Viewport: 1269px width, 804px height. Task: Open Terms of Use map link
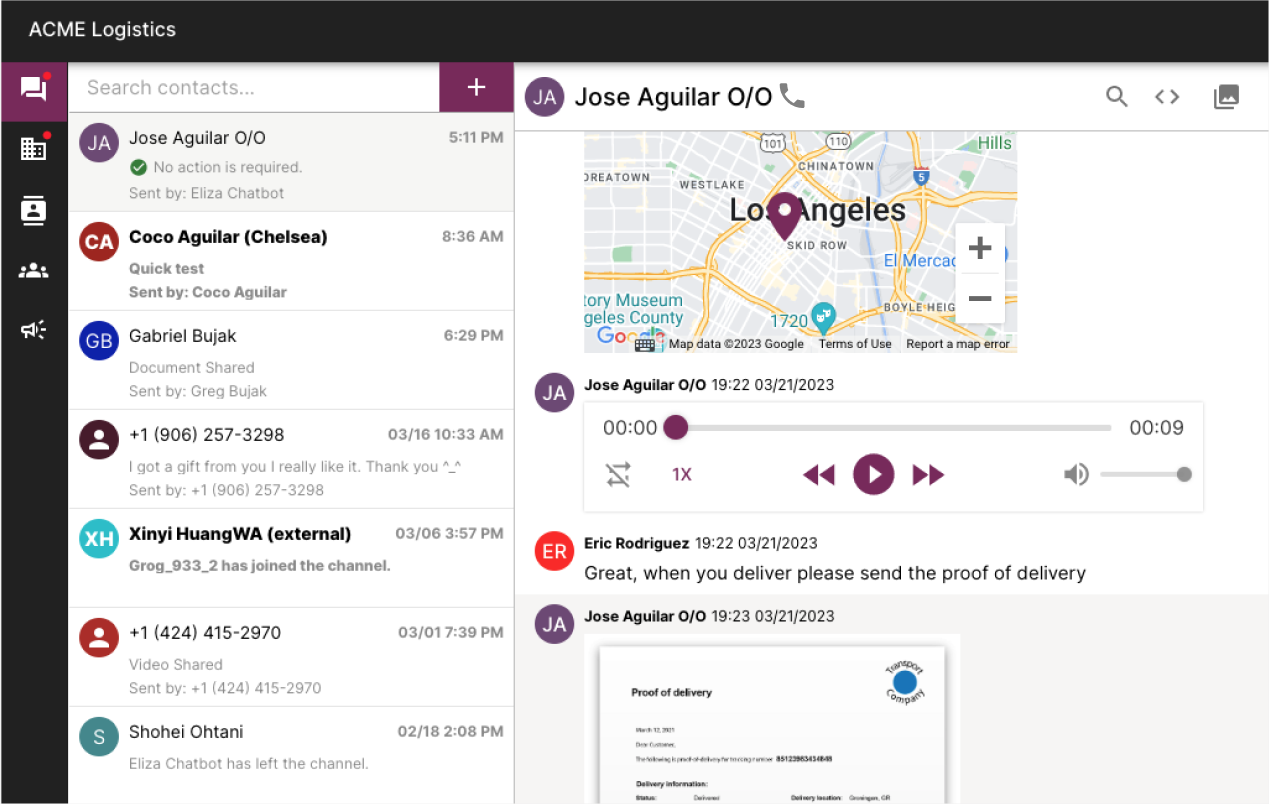855,344
